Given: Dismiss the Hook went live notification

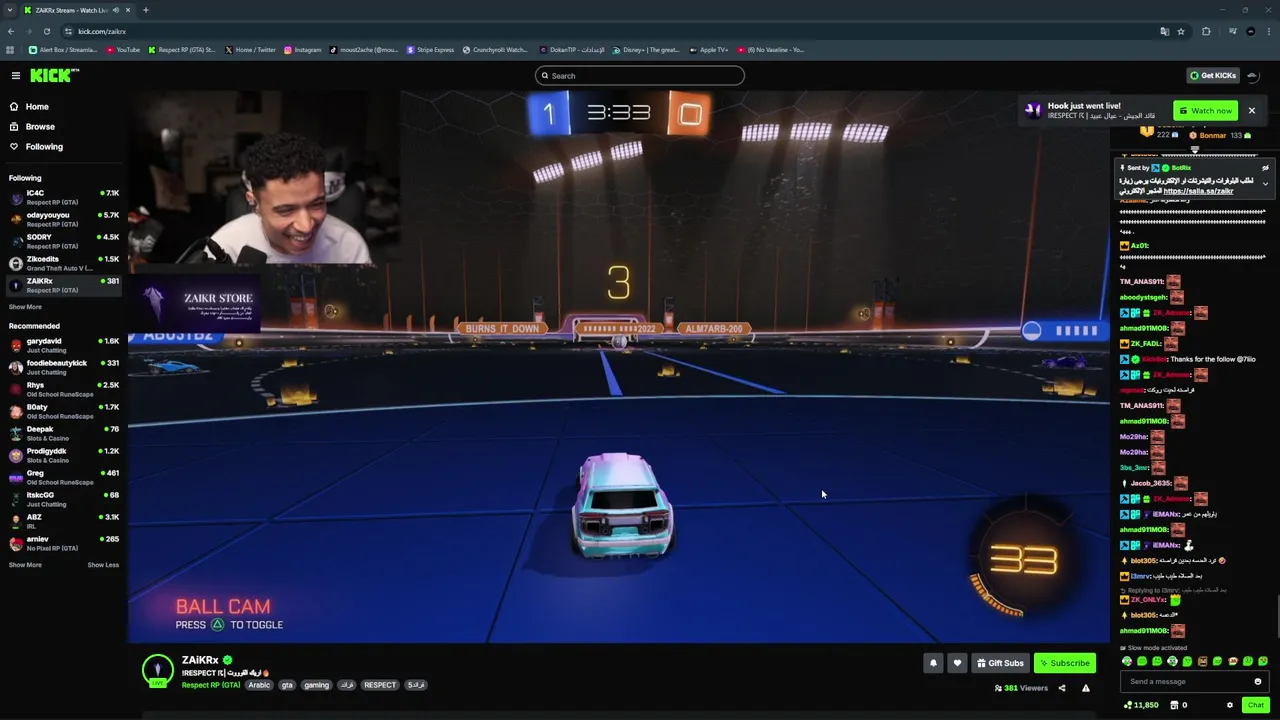Looking at the screenshot, I should click(x=1251, y=110).
